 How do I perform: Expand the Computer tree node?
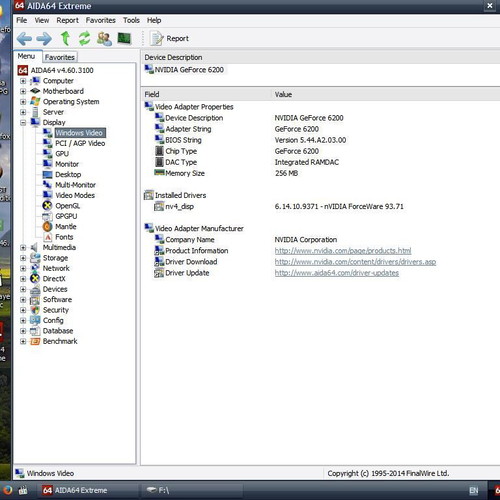(23, 81)
